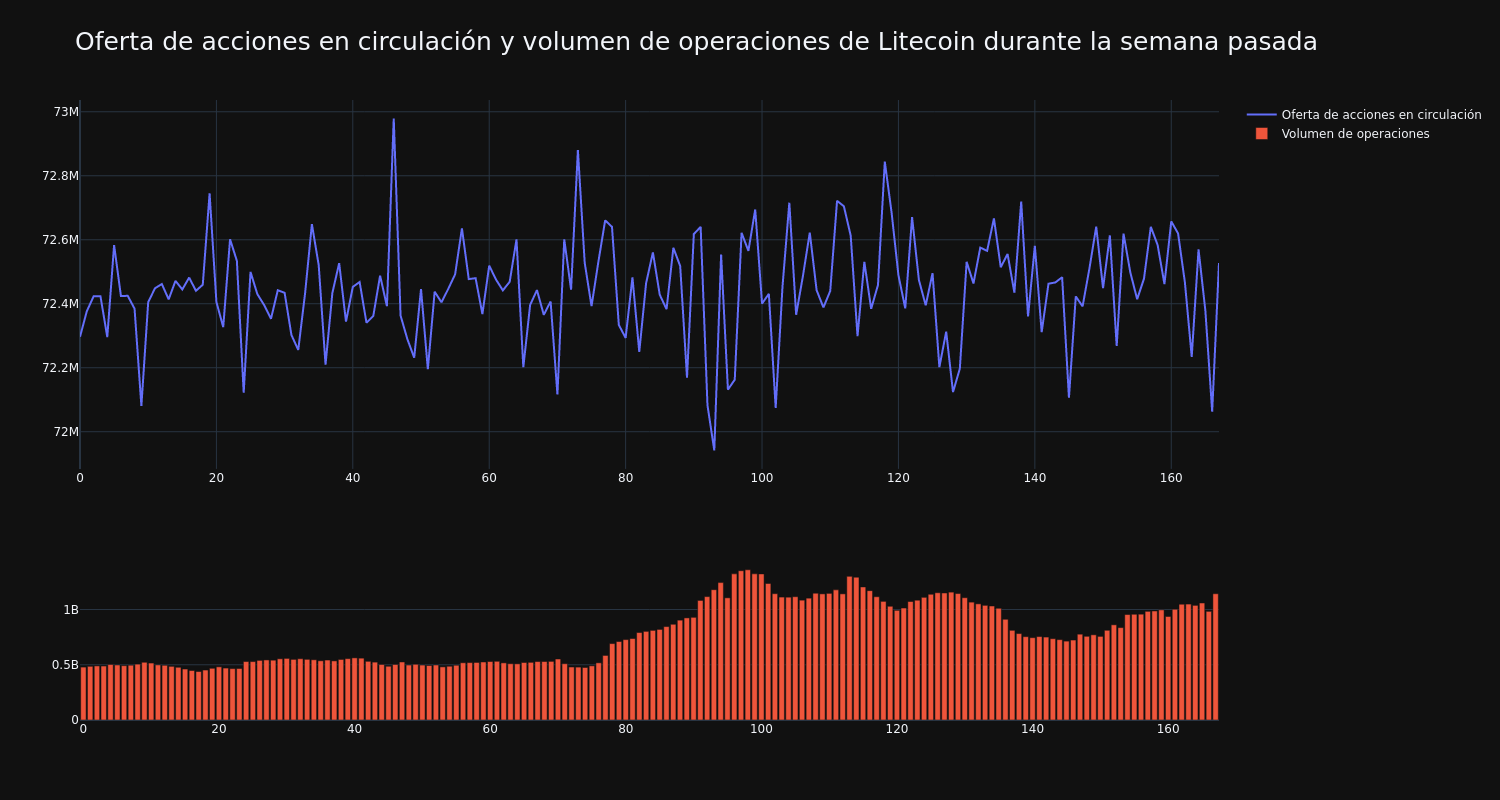This screenshot has height=800, width=1500.
Task: Click the 72.4M y-axis label
Action: (60, 303)
